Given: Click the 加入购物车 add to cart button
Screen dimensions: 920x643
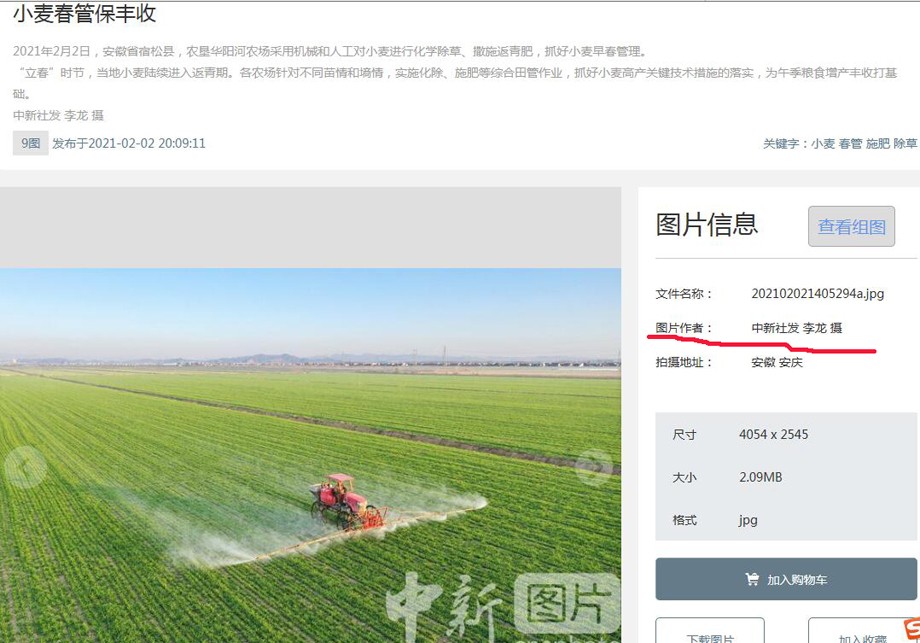Looking at the screenshot, I should point(784,578).
